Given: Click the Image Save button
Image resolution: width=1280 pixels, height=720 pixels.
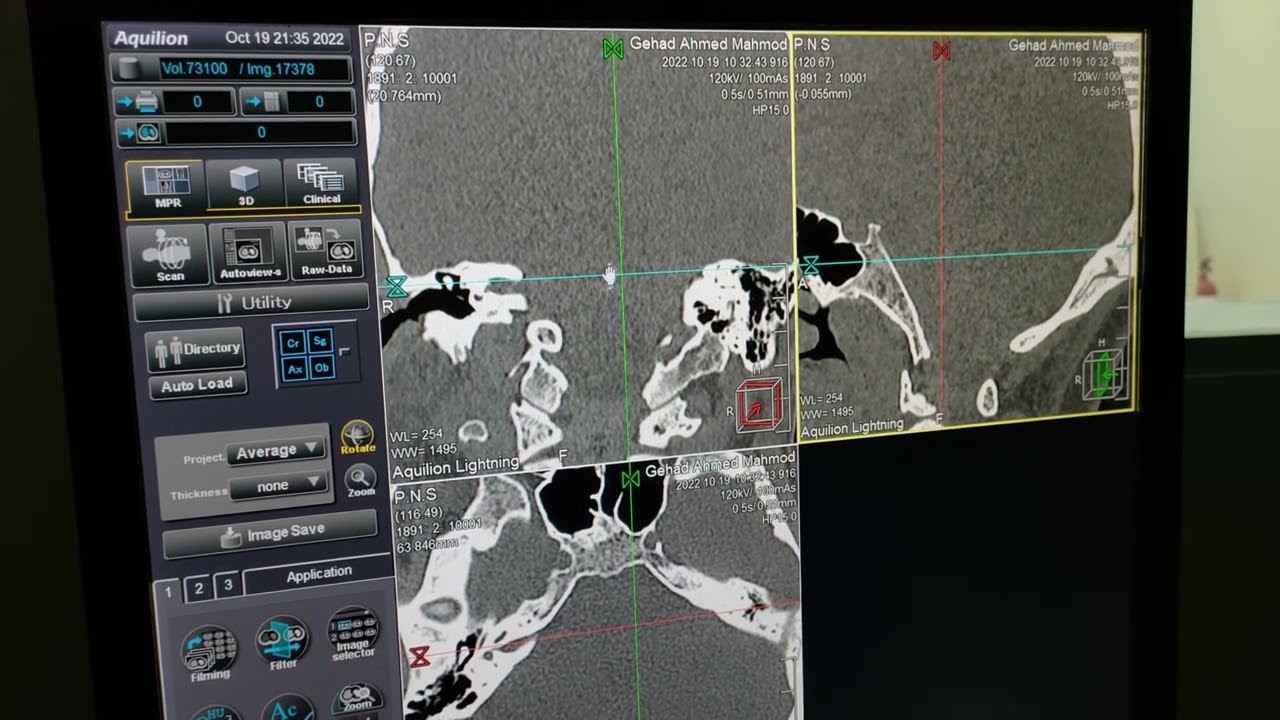Looking at the screenshot, I should [270, 534].
